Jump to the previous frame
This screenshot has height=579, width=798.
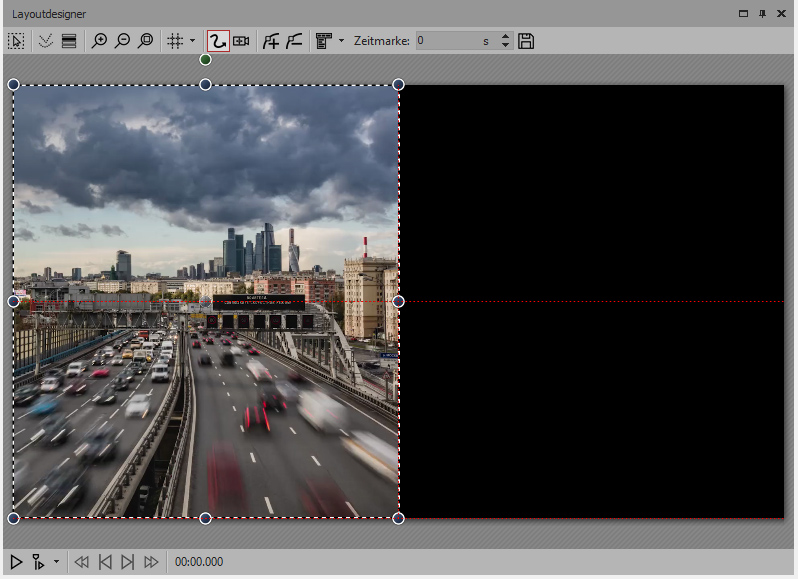[x=104, y=562]
